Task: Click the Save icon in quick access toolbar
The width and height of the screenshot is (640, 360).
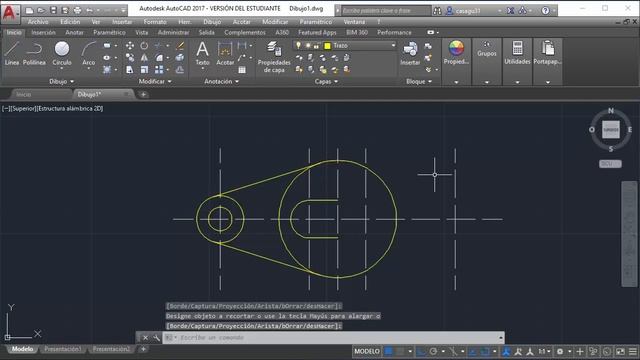Action: pyautogui.click(x=53, y=10)
